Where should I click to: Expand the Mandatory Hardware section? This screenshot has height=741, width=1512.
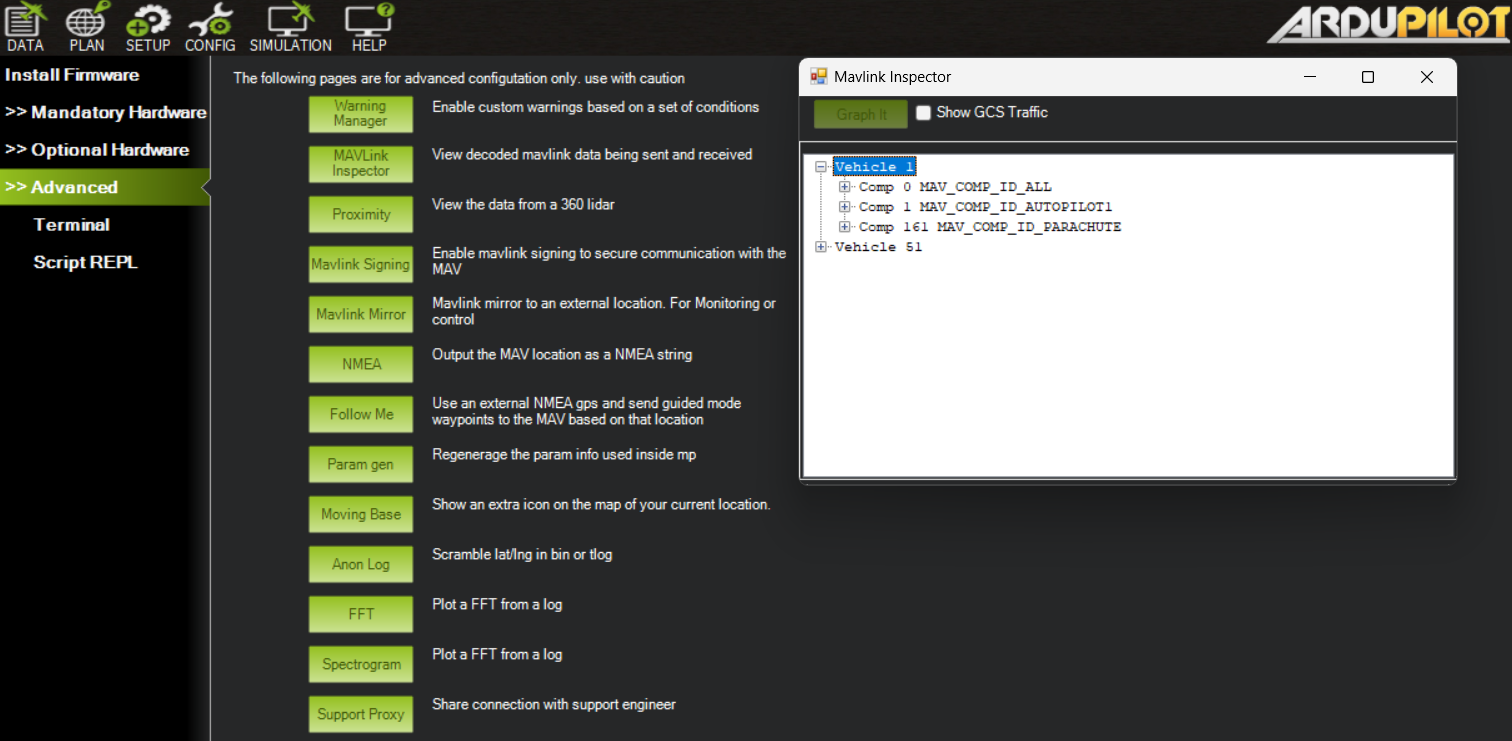tap(105, 112)
